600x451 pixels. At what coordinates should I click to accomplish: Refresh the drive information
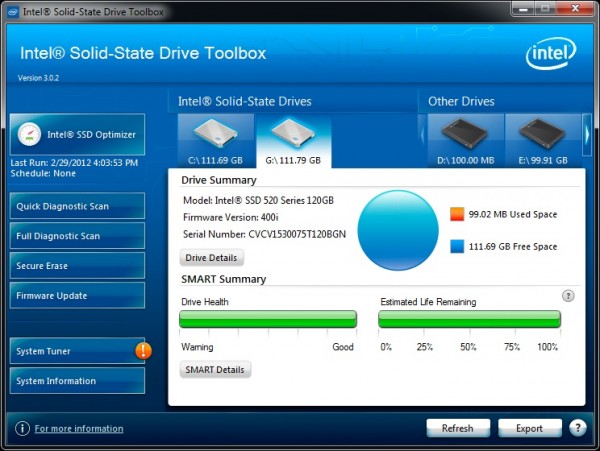(458, 428)
